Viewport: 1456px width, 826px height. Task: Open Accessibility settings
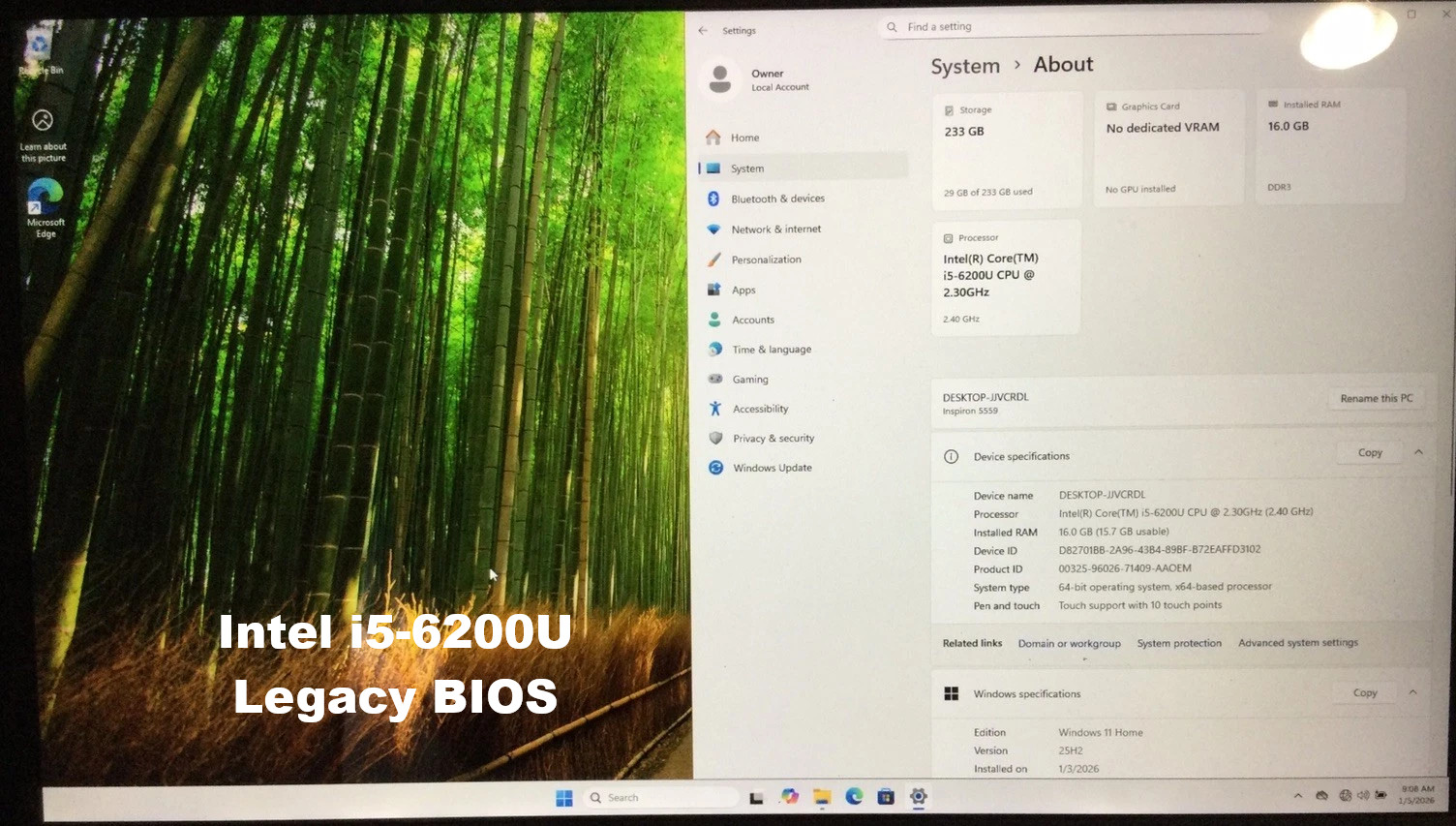pyautogui.click(x=803, y=409)
